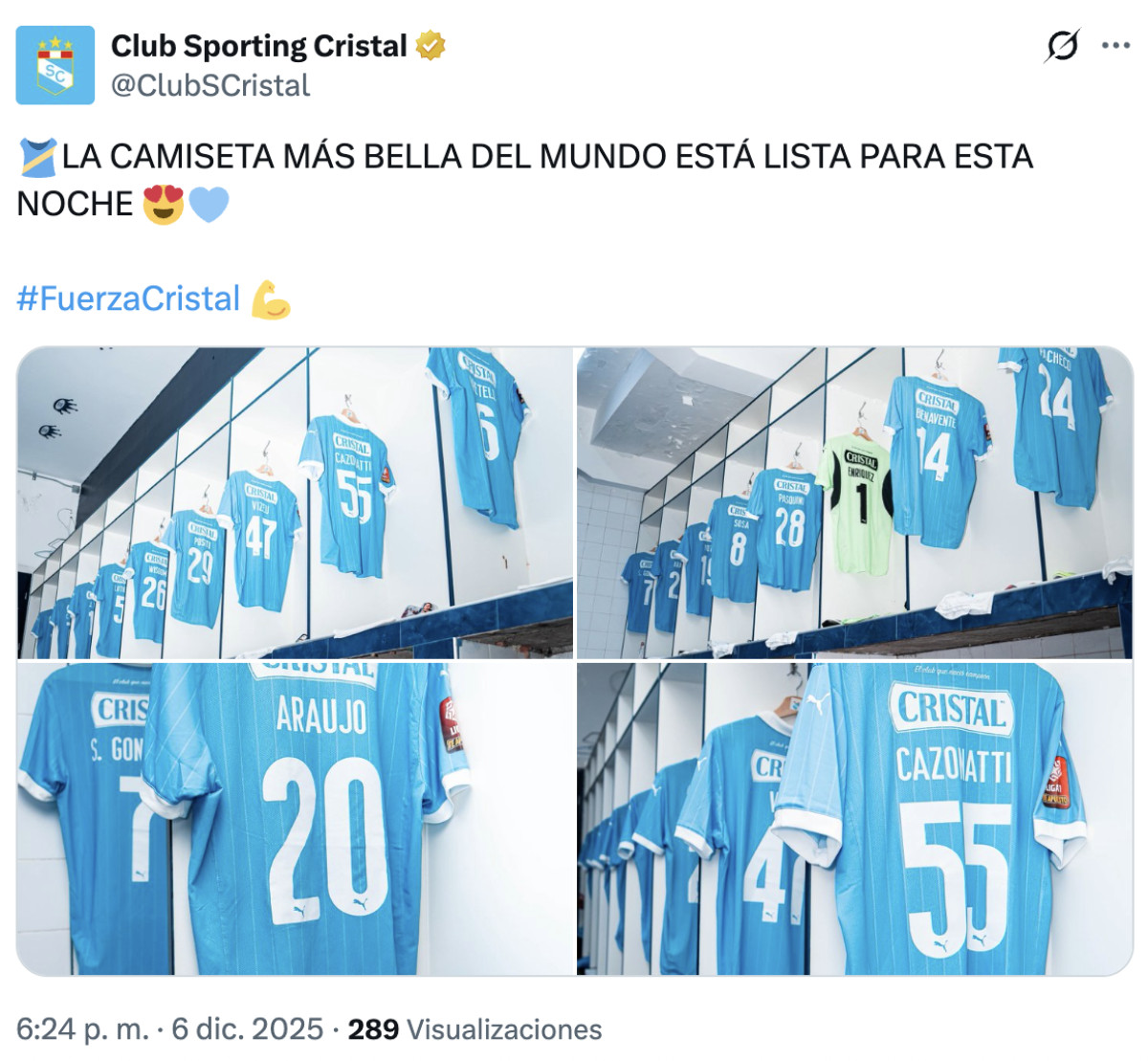
Task: Click the word NOCHE in tweet
Action: [x=76, y=204]
